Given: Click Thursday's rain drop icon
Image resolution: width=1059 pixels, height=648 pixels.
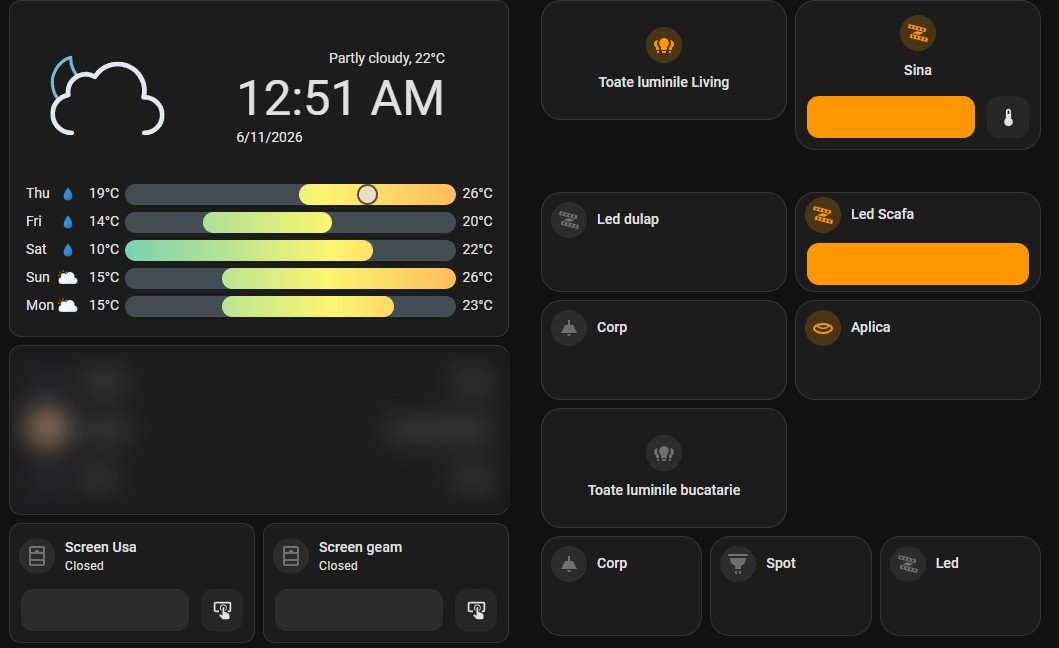Looking at the screenshot, I should (68, 194).
